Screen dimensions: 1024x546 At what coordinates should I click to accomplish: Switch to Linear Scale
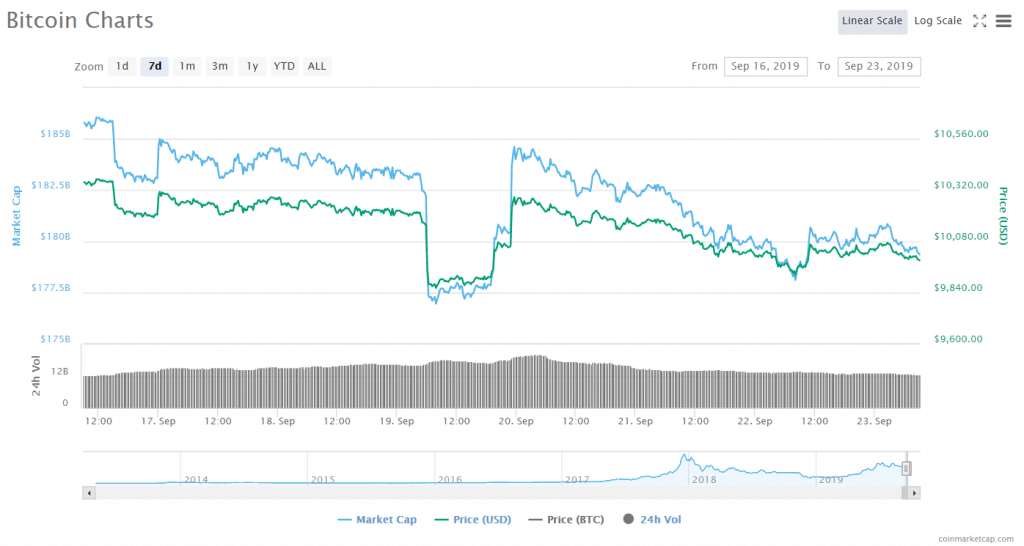[x=872, y=21]
